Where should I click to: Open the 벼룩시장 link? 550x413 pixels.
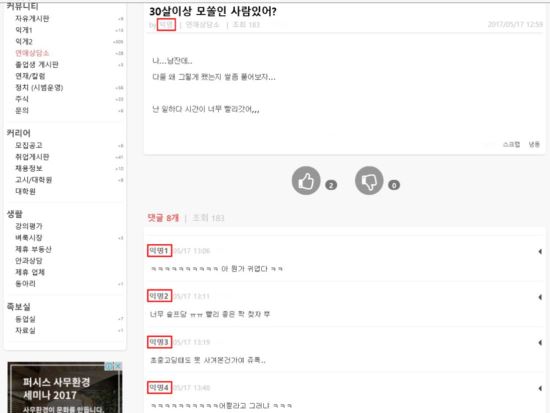(x=29, y=238)
